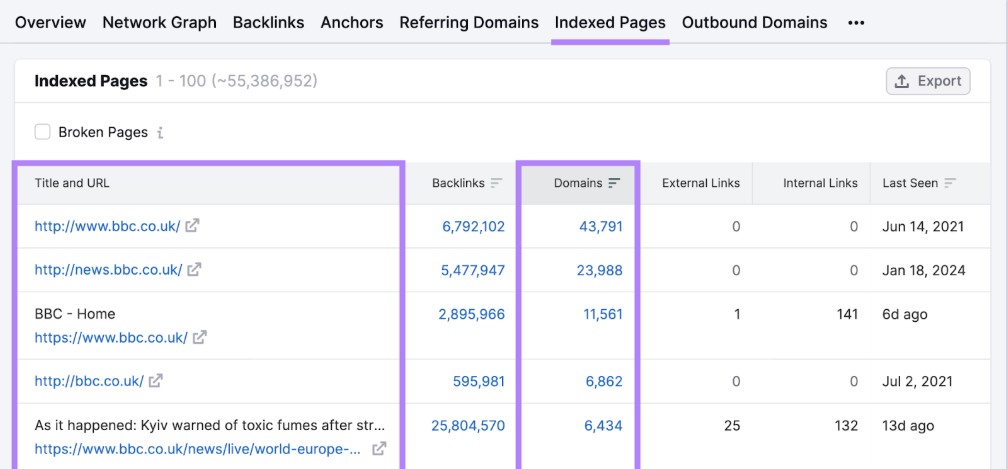Click internal links value 132
Image resolution: width=1007 pixels, height=469 pixels.
(847, 425)
